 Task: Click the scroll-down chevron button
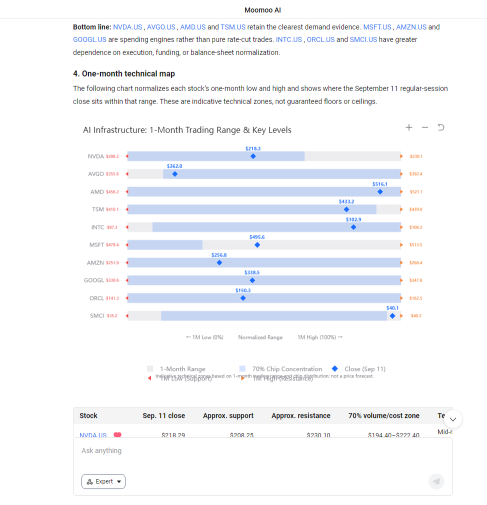click(x=453, y=419)
